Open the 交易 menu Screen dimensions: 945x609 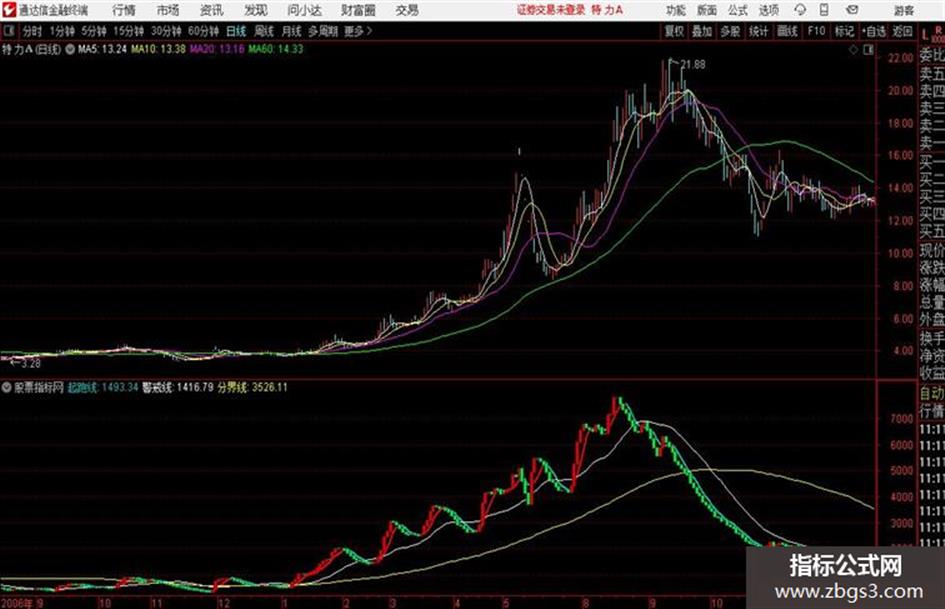[x=407, y=10]
